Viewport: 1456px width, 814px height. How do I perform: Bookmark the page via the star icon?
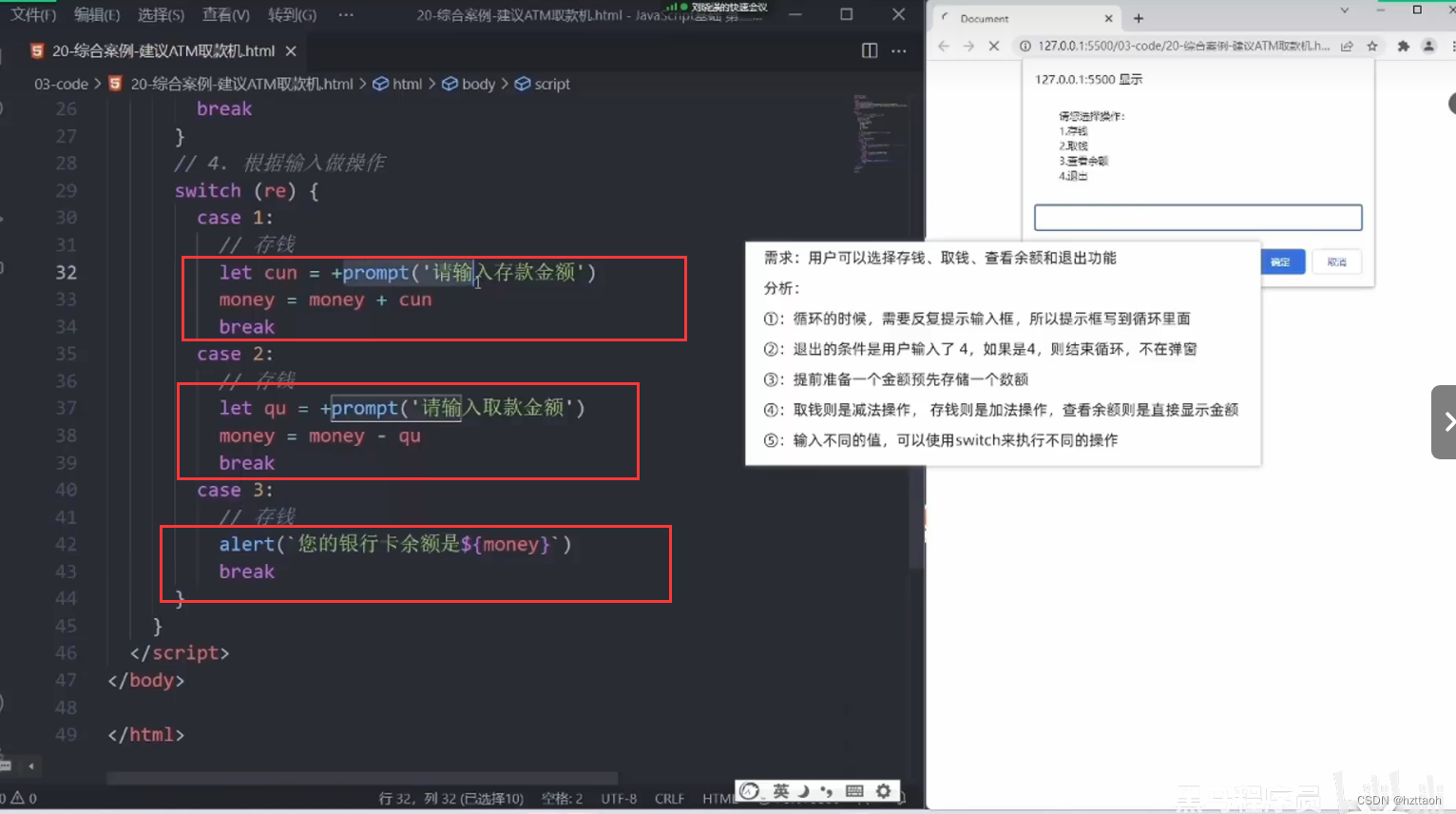pyautogui.click(x=1372, y=46)
